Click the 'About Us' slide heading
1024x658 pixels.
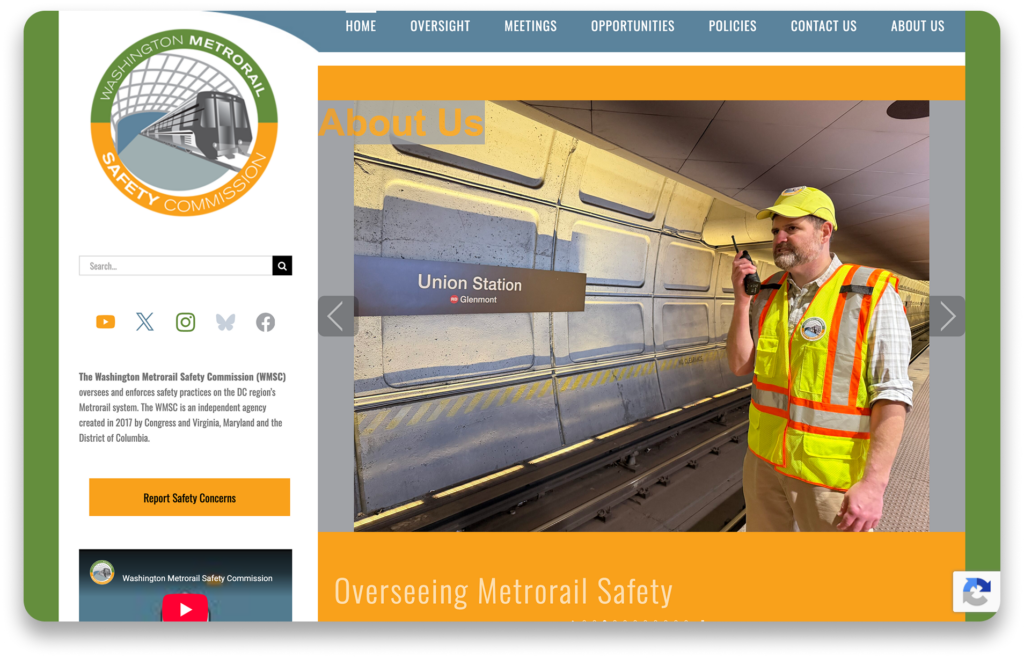[401, 122]
